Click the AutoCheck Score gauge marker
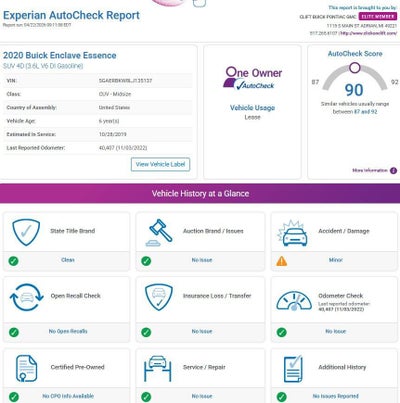This screenshot has height=403, width=400. [355, 68]
